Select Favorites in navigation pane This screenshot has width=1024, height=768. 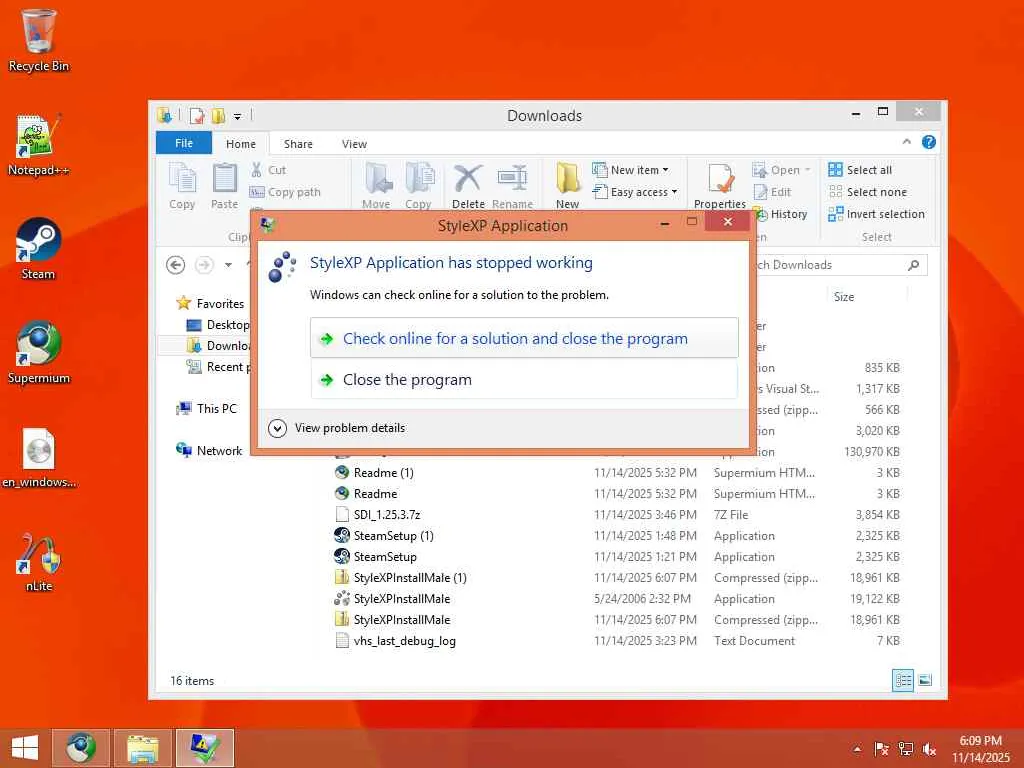[x=210, y=304]
